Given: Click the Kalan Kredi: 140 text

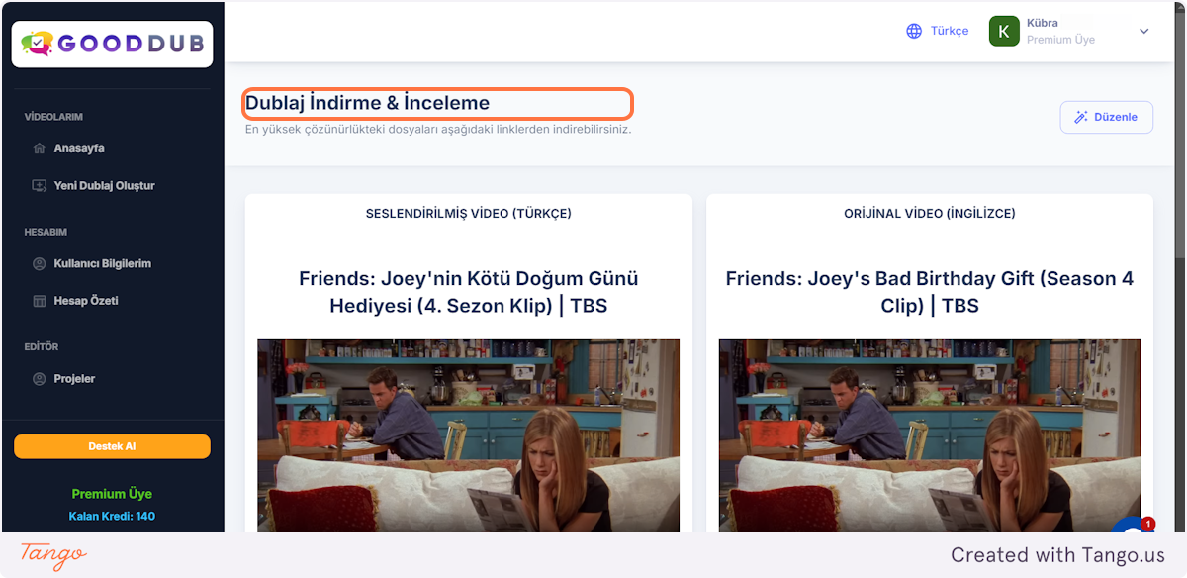Looking at the screenshot, I should pyautogui.click(x=112, y=517).
